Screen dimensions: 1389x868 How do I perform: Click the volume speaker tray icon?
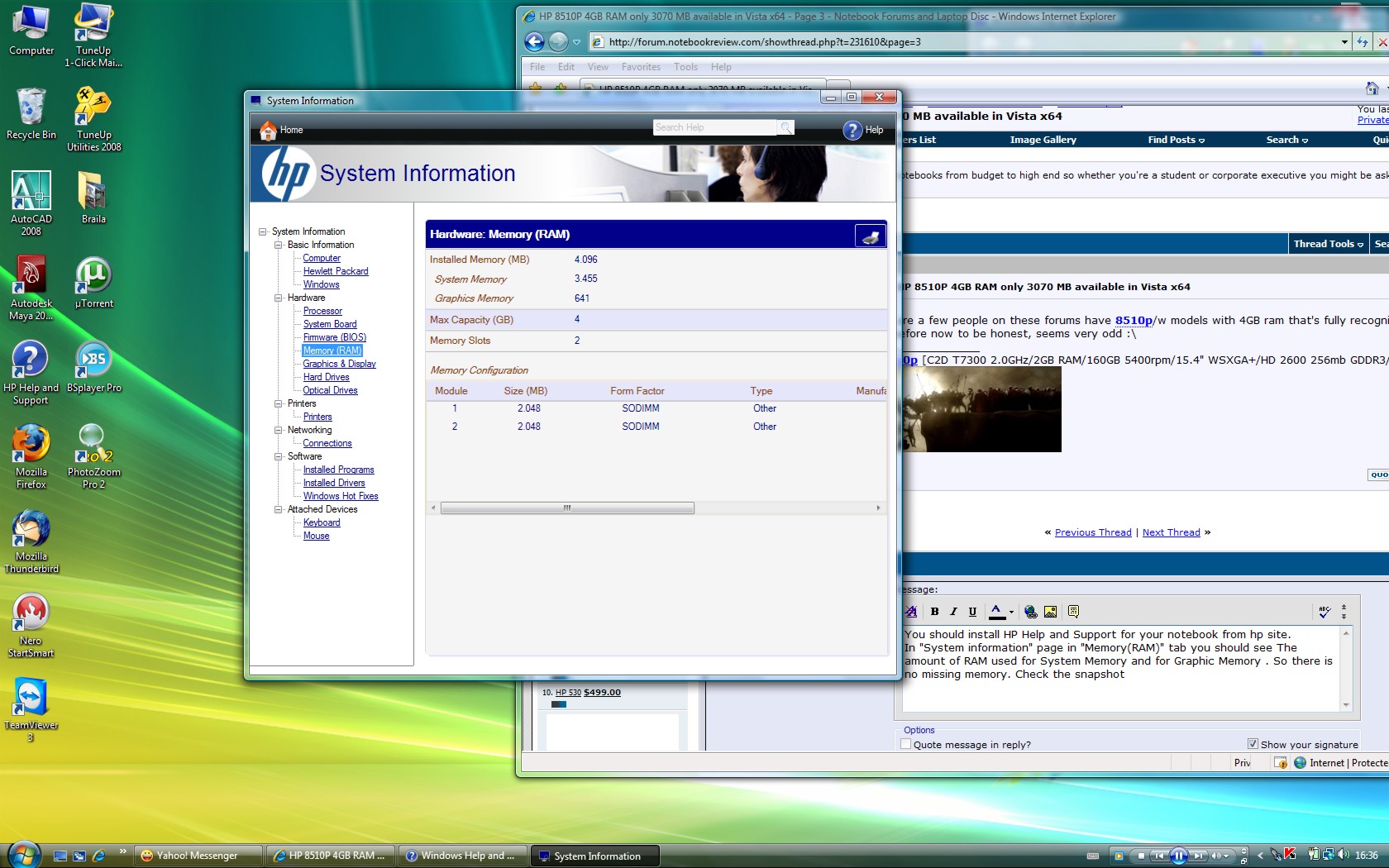click(x=1344, y=855)
